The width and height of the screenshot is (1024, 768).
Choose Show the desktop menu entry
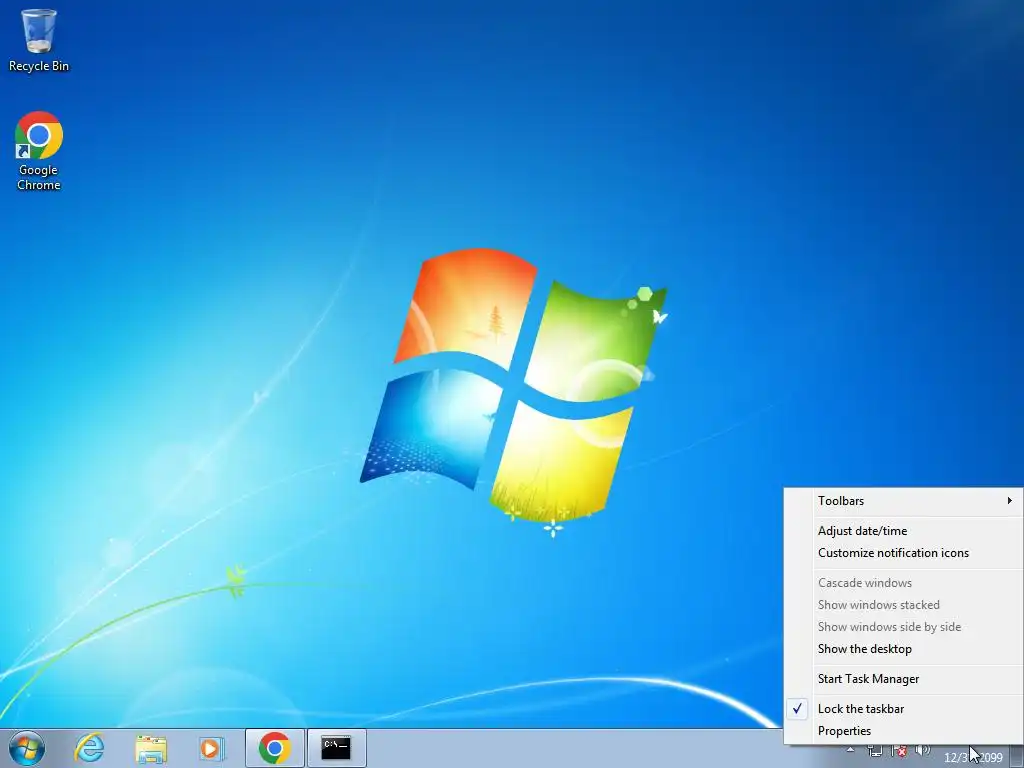pos(903,649)
